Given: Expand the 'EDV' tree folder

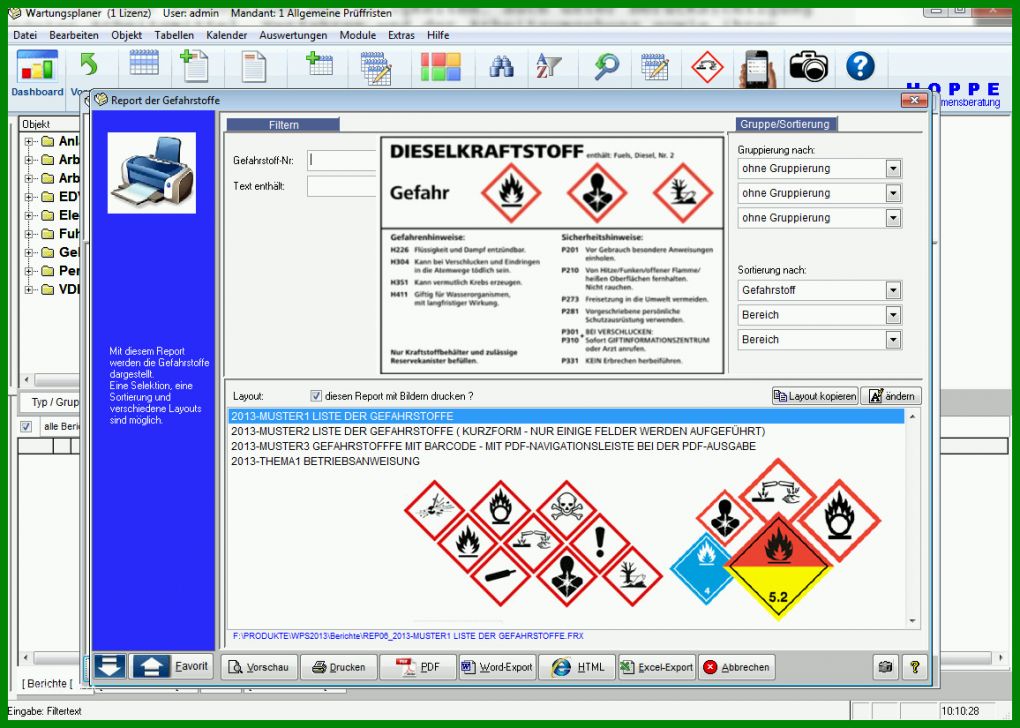Looking at the screenshot, I should pos(29,196).
